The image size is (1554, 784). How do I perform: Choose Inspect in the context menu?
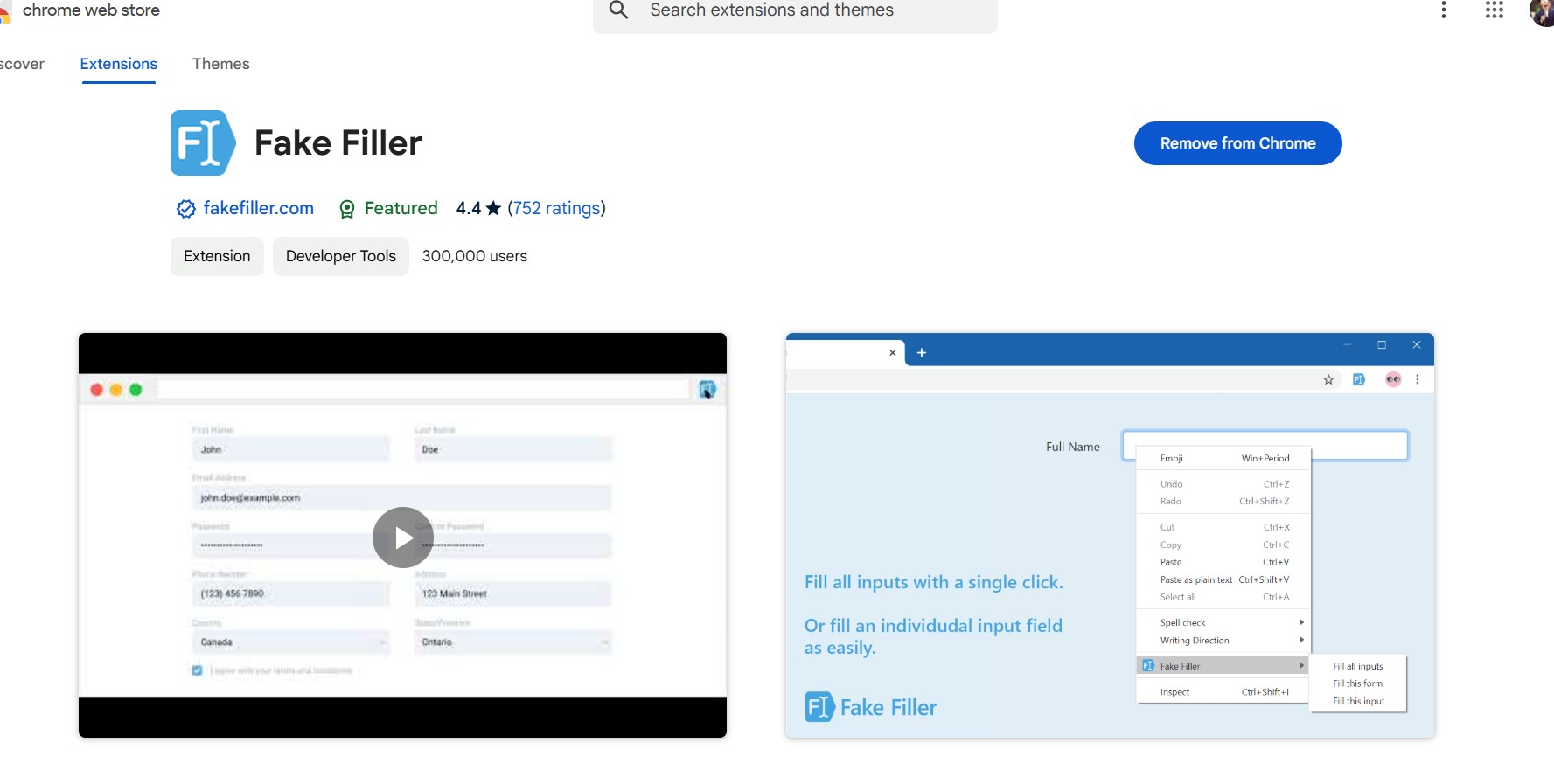click(x=1224, y=691)
